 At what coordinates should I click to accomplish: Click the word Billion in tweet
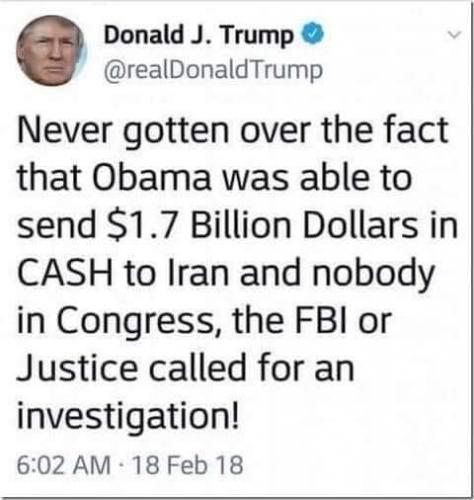pos(241,225)
